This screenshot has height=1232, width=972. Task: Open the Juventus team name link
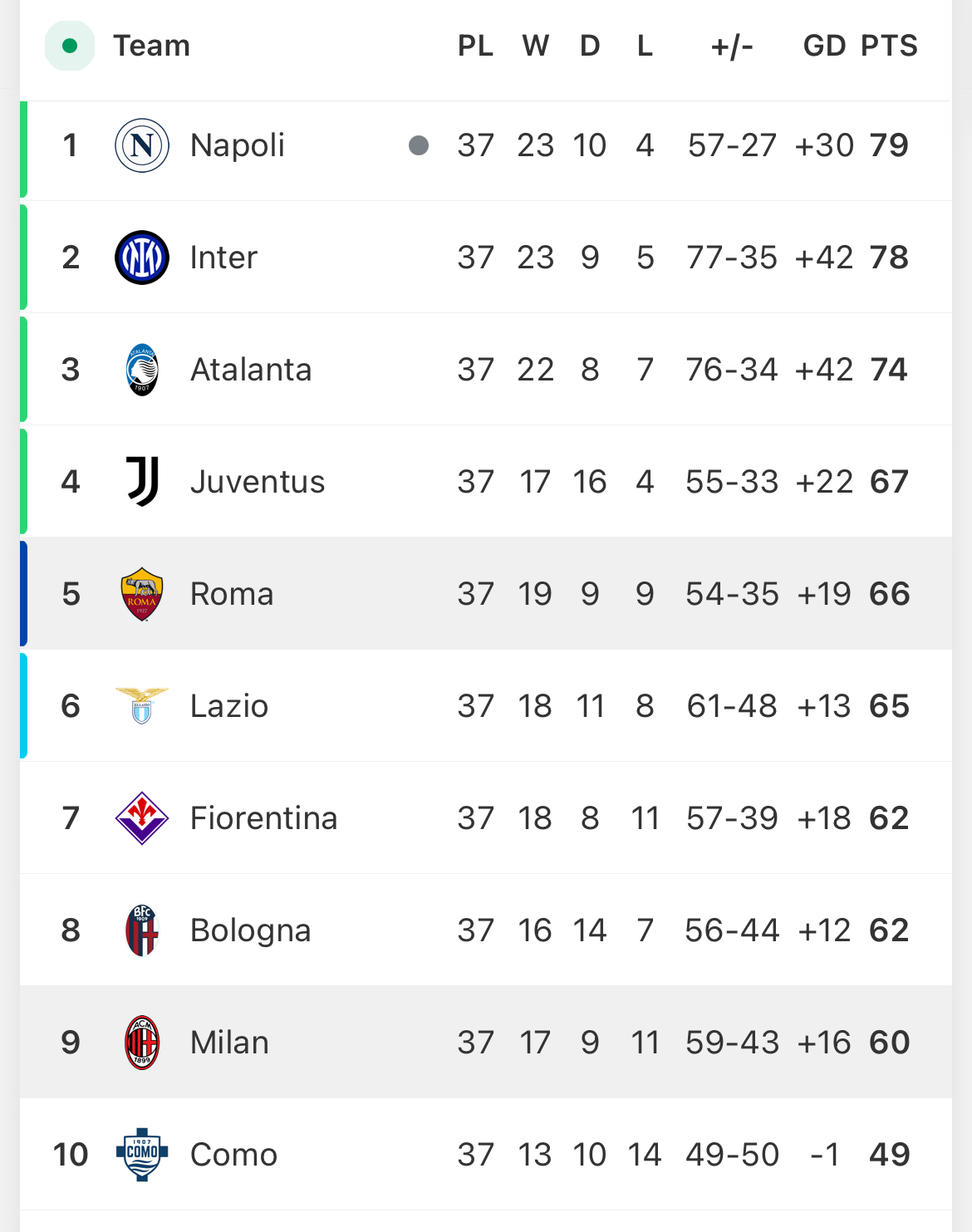[258, 482]
